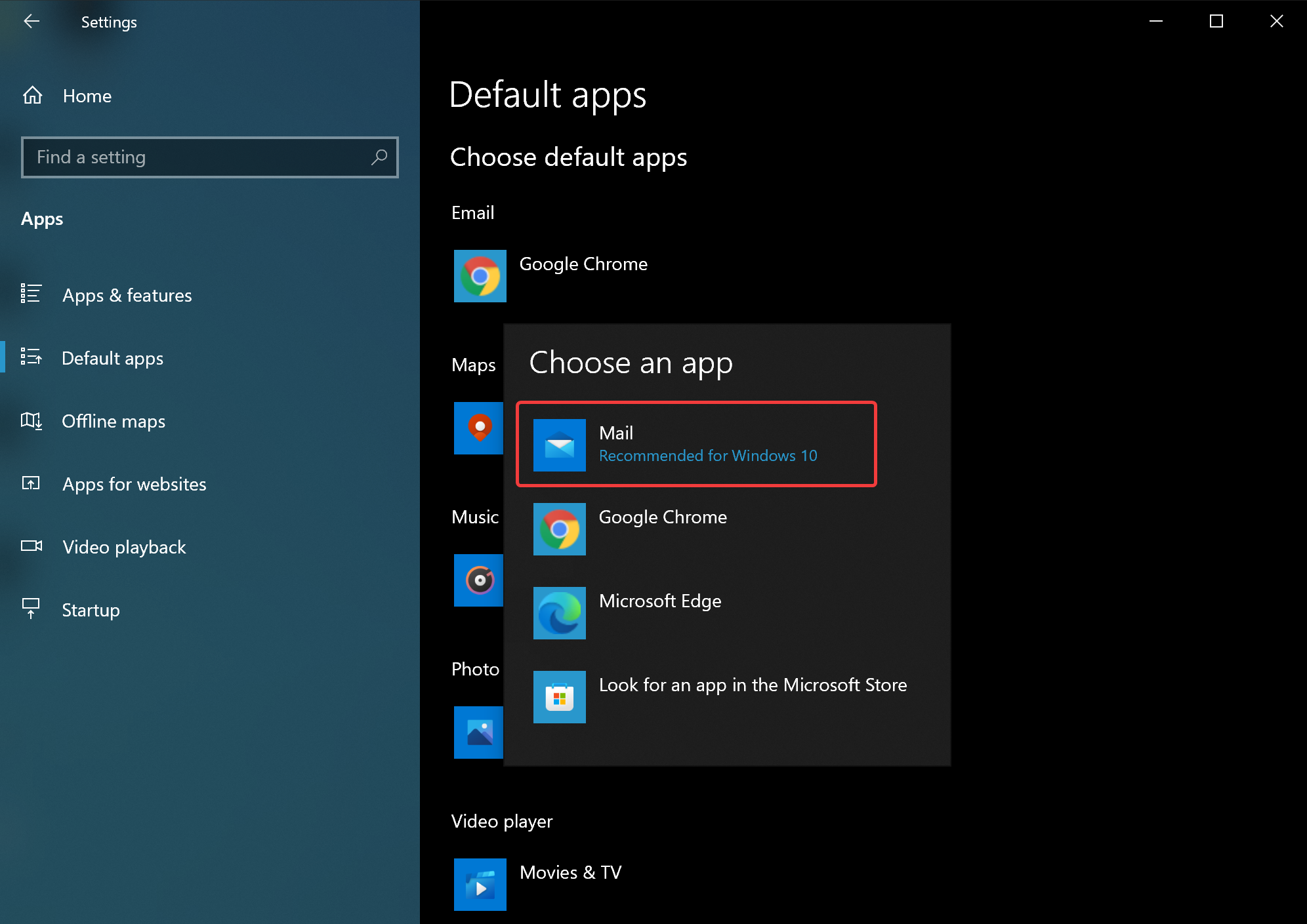Click the Apps for websites icon
1307x924 pixels.
tap(31, 483)
